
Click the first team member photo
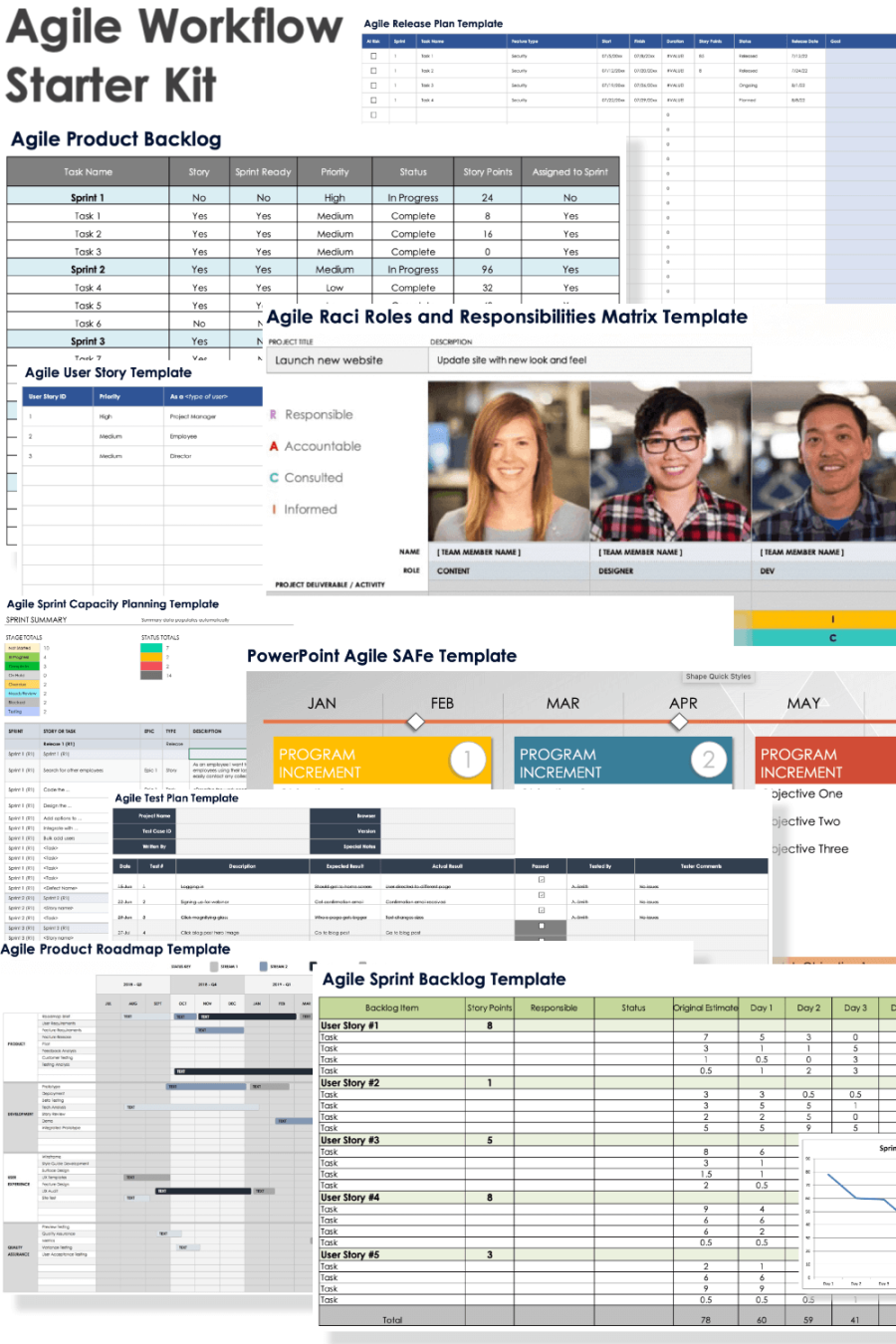[509, 461]
